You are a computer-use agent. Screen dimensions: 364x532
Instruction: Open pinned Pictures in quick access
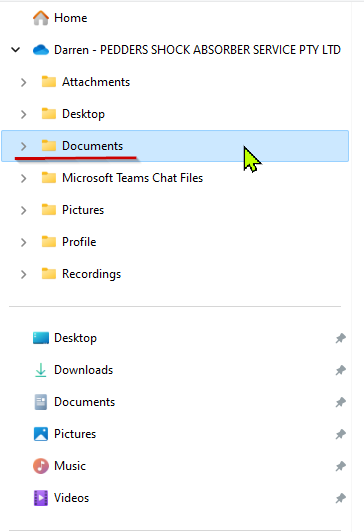tap(75, 434)
